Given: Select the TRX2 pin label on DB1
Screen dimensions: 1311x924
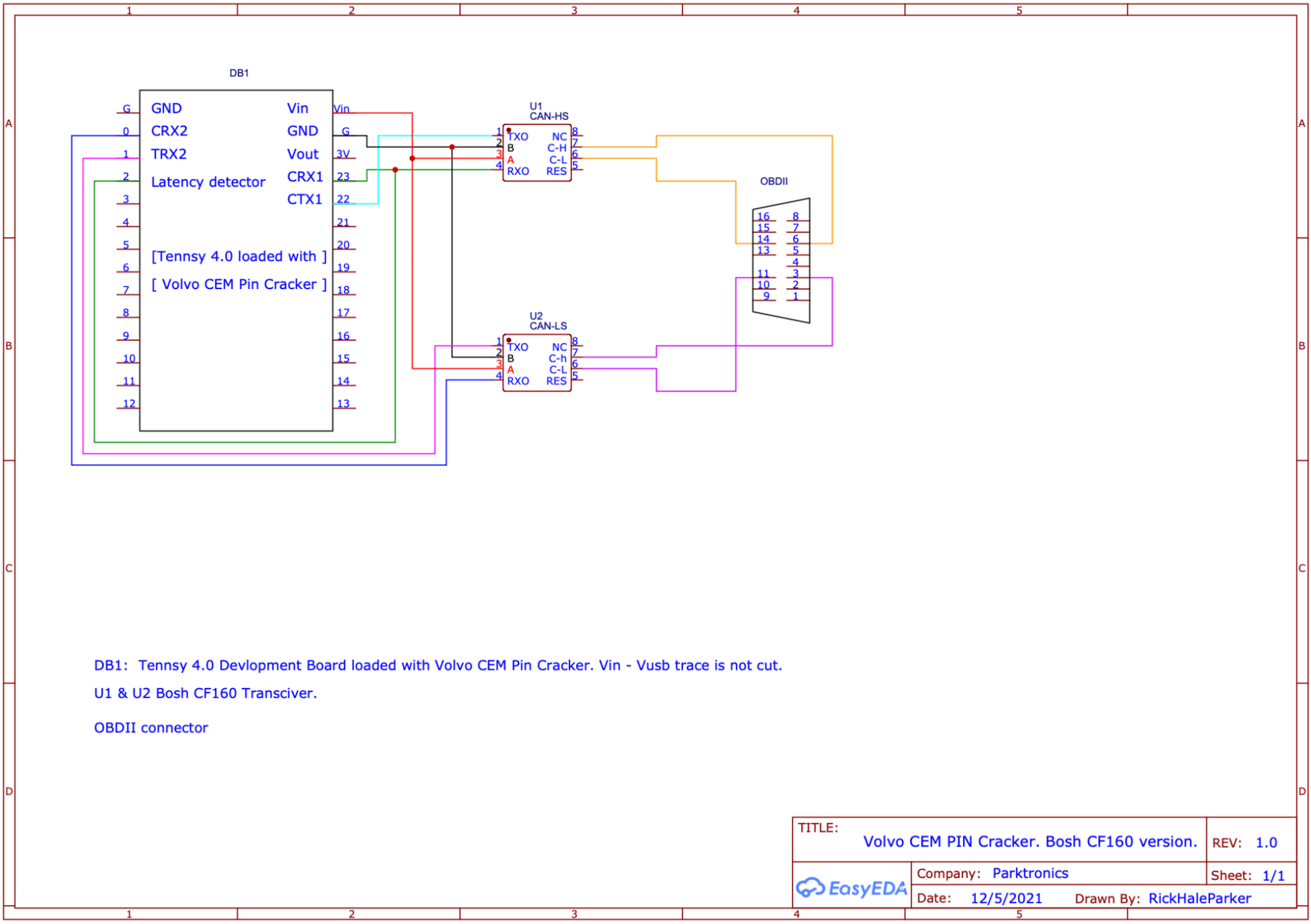Looking at the screenshot, I should pyautogui.click(x=169, y=154).
